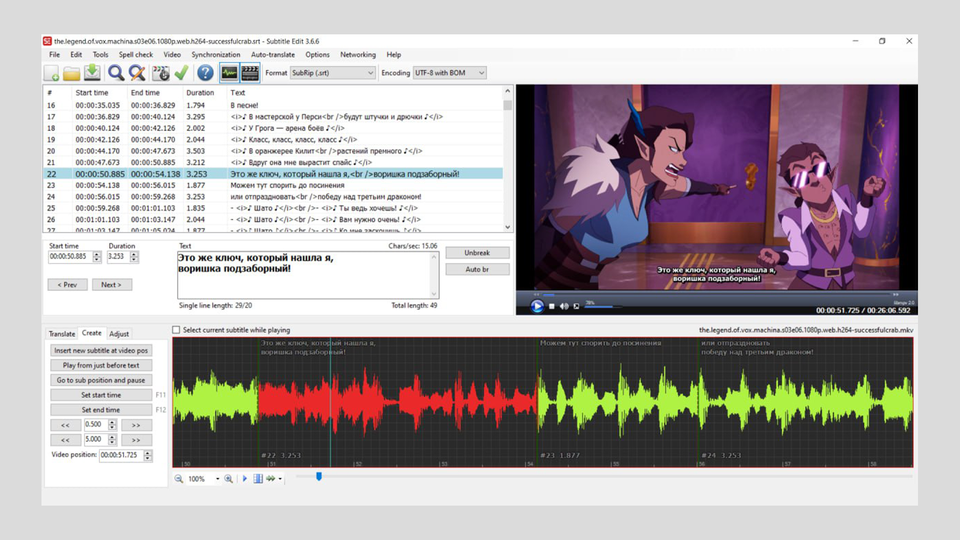Image resolution: width=960 pixels, height=540 pixels.
Task: Switch the video player to fullscreen
Action: [x=576, y=306]
